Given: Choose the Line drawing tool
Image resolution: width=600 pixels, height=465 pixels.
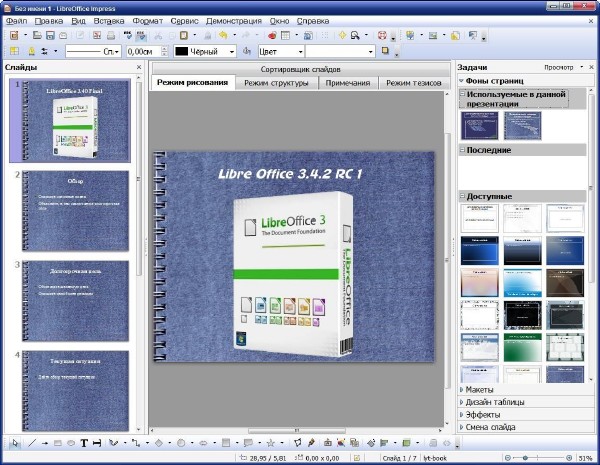Looking at the screenshot, I should (x=32, y=442).
